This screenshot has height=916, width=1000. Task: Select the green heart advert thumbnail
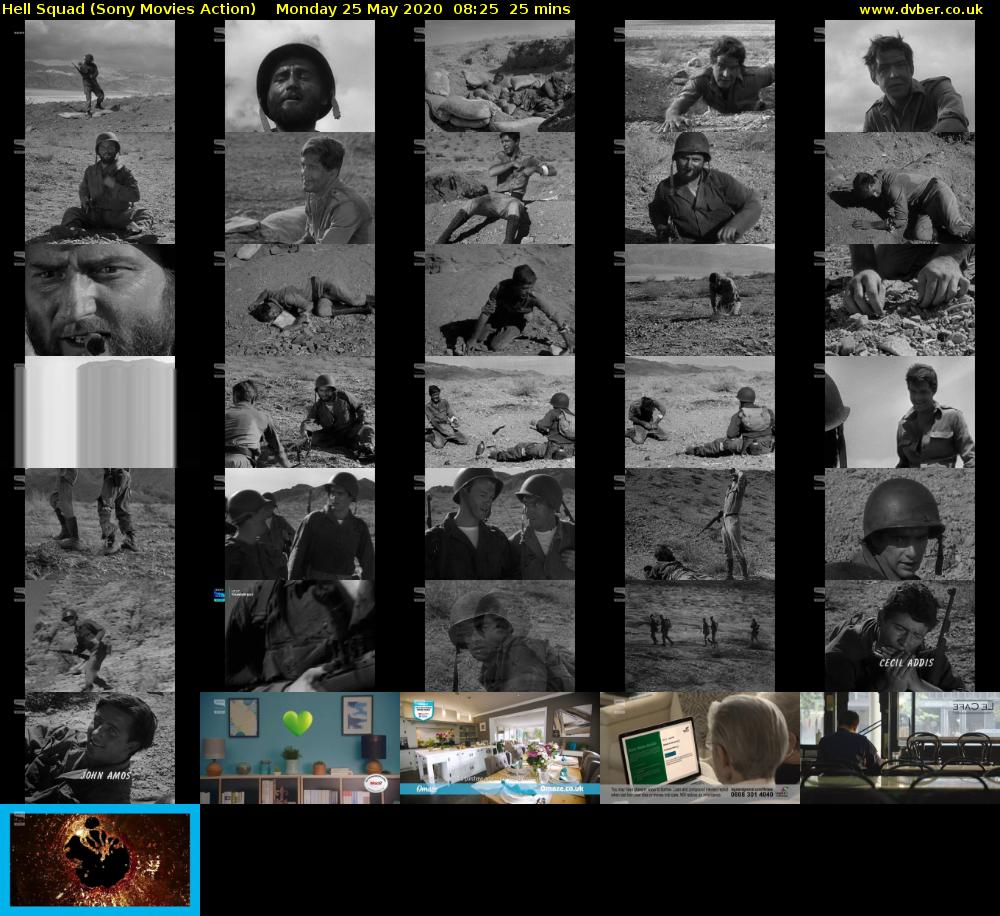(x=300, y=748)
